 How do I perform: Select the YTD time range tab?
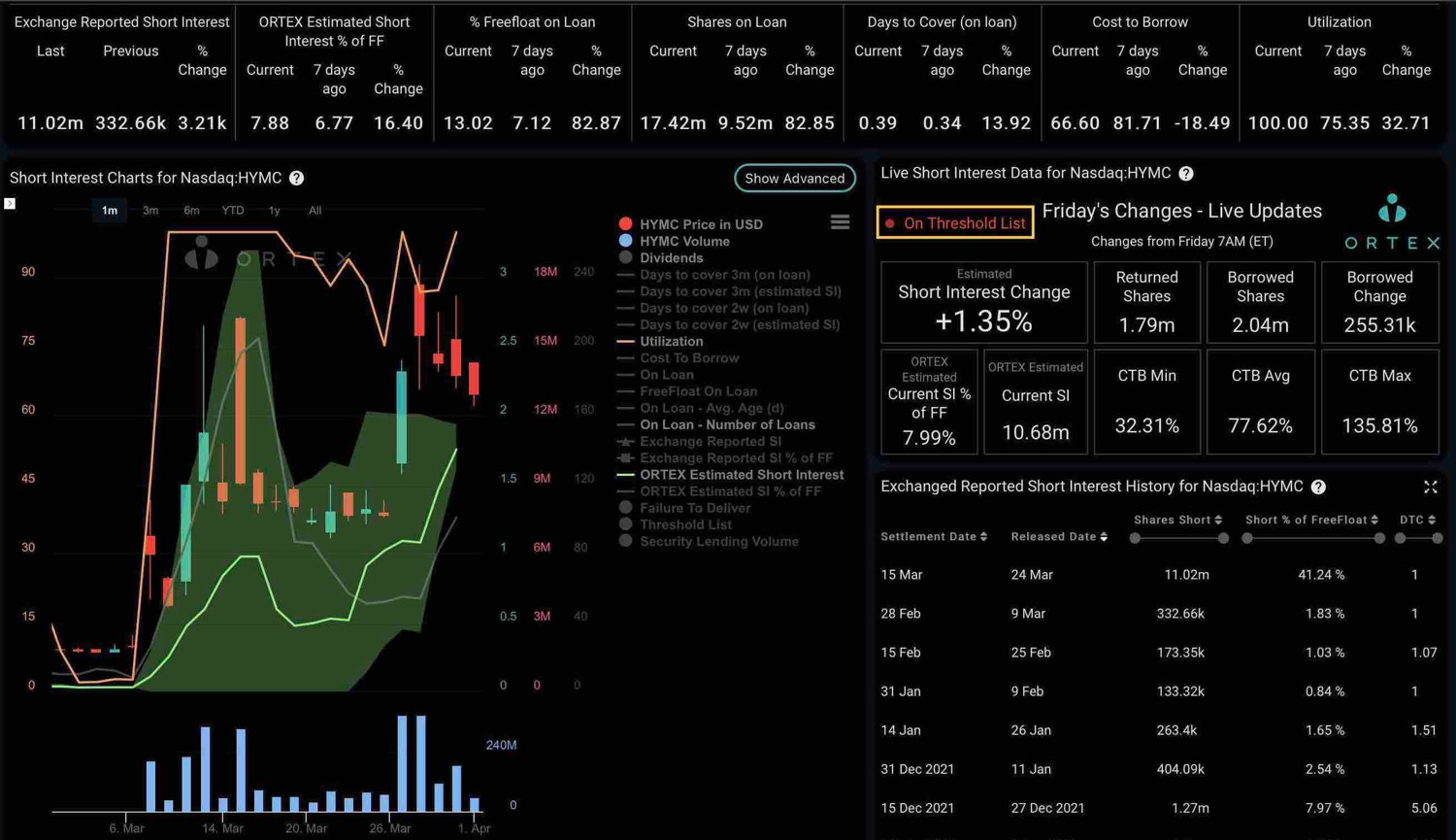pyautogui.click(x=232, y=210)
